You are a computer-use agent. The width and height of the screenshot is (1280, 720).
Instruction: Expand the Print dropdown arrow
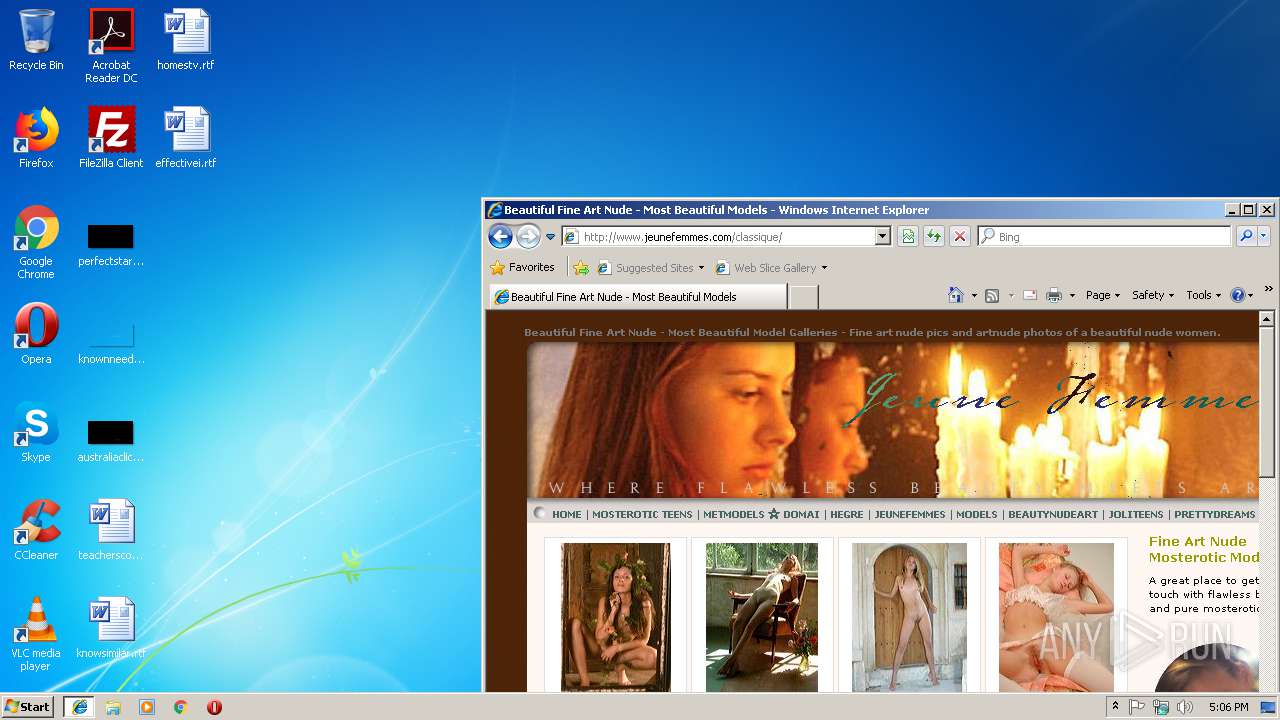pyautogui.click(x=1072, y=296)
